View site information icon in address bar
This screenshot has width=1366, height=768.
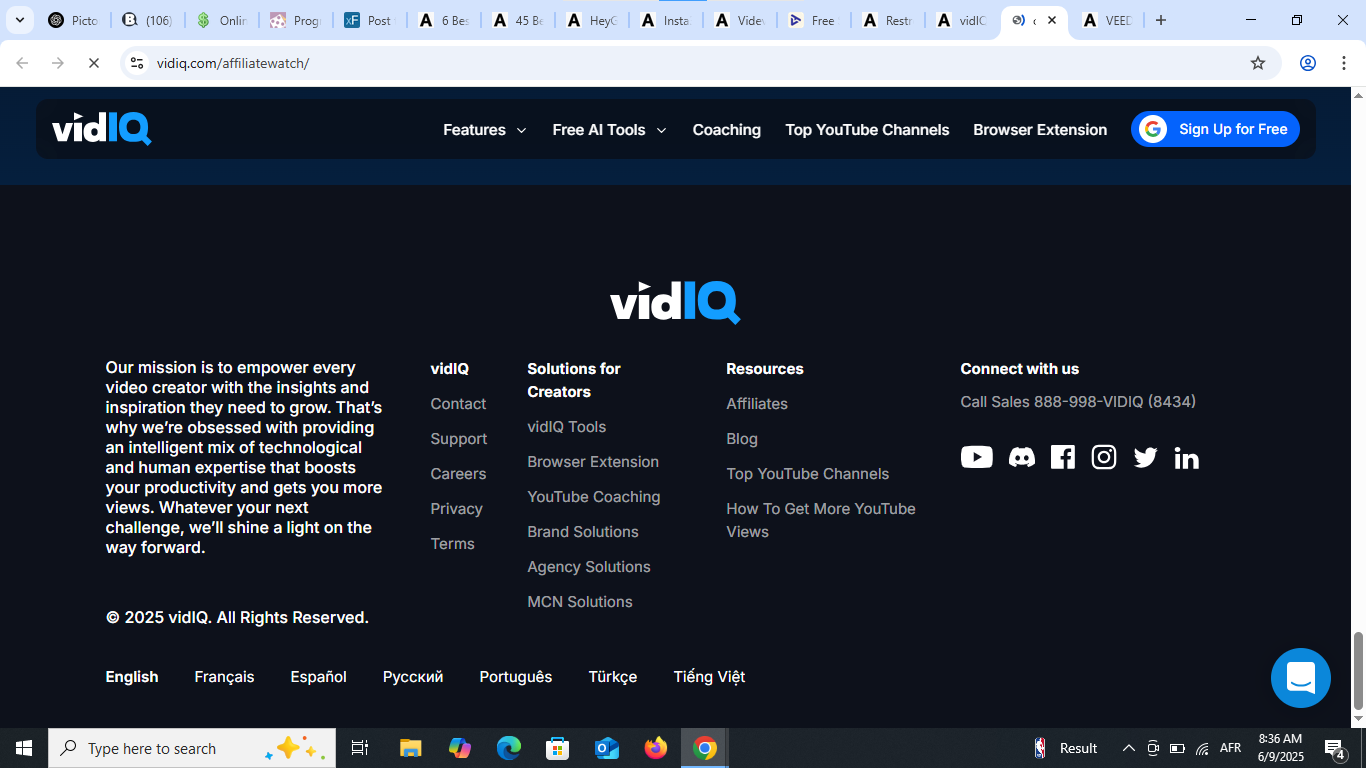[x=137, y=63]
